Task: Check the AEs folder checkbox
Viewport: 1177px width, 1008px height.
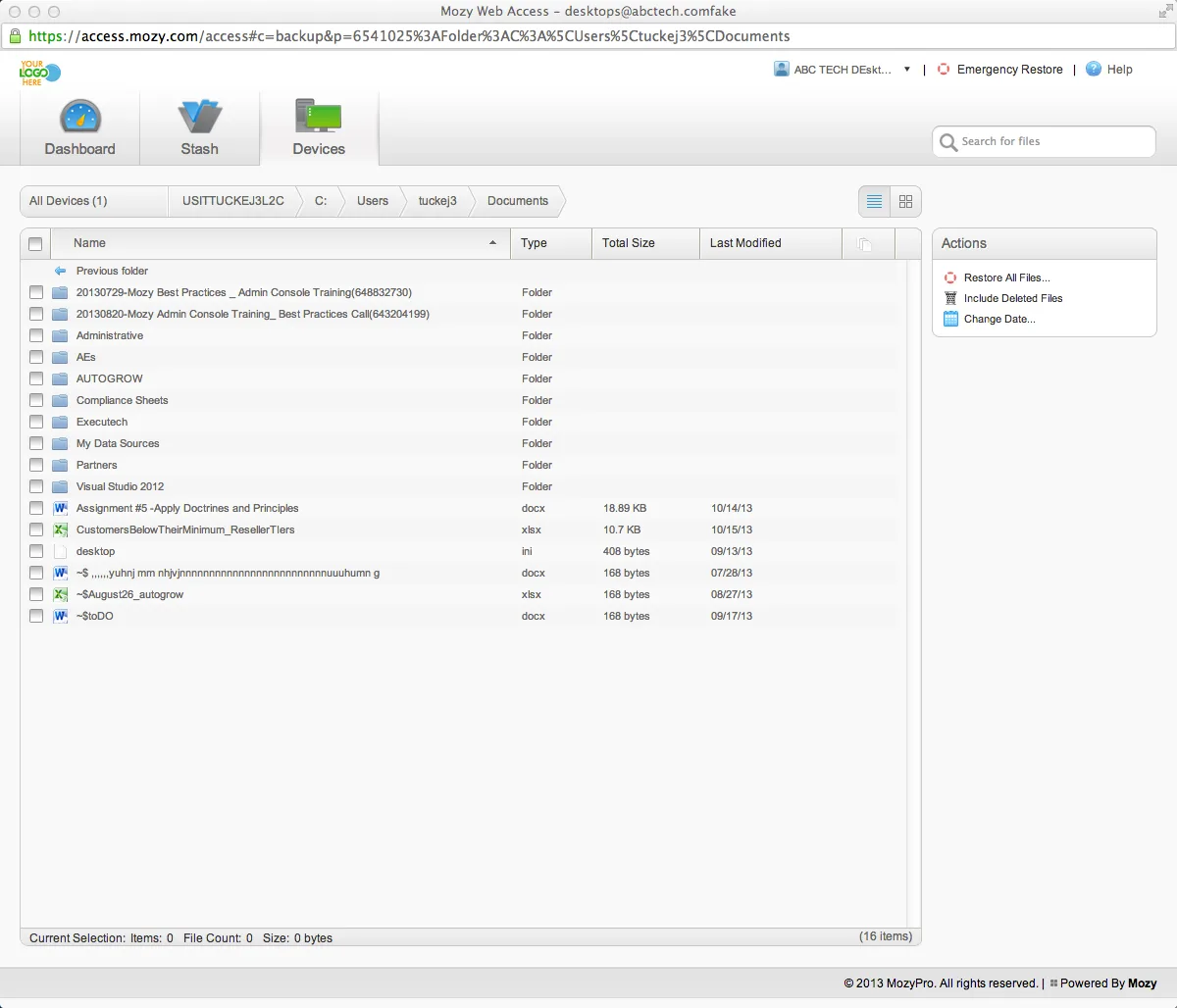Action: coord(36,357)
